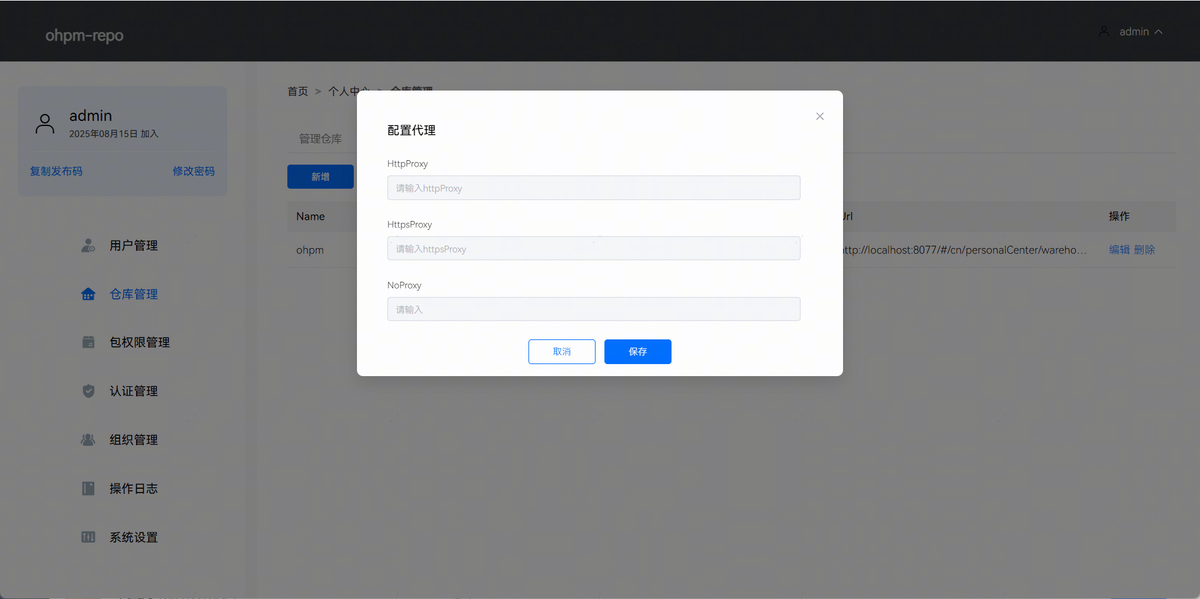Click 编辑 for the ohpm repository
Image resolution: width=1200 pixels, height=599 pixels.
1119,250
